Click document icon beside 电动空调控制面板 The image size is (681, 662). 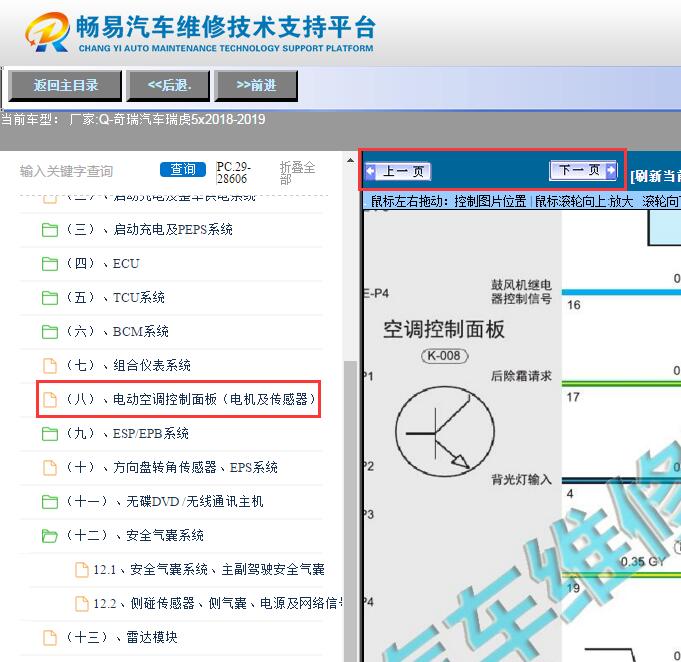(x=50, y=400)
